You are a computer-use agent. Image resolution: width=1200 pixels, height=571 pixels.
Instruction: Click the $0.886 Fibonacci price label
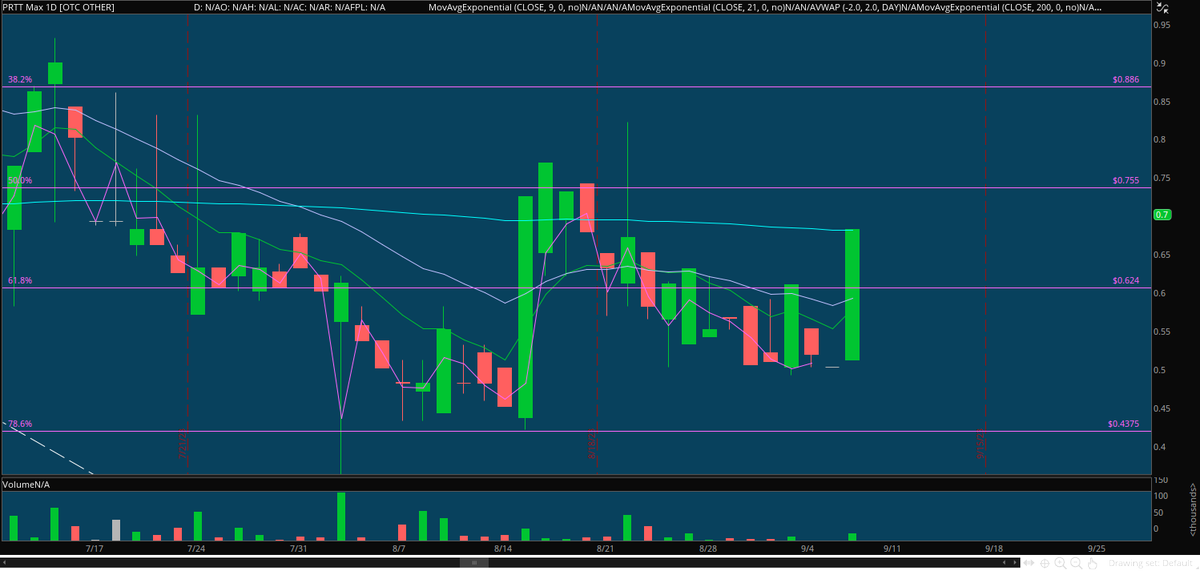pos(1126,78)
